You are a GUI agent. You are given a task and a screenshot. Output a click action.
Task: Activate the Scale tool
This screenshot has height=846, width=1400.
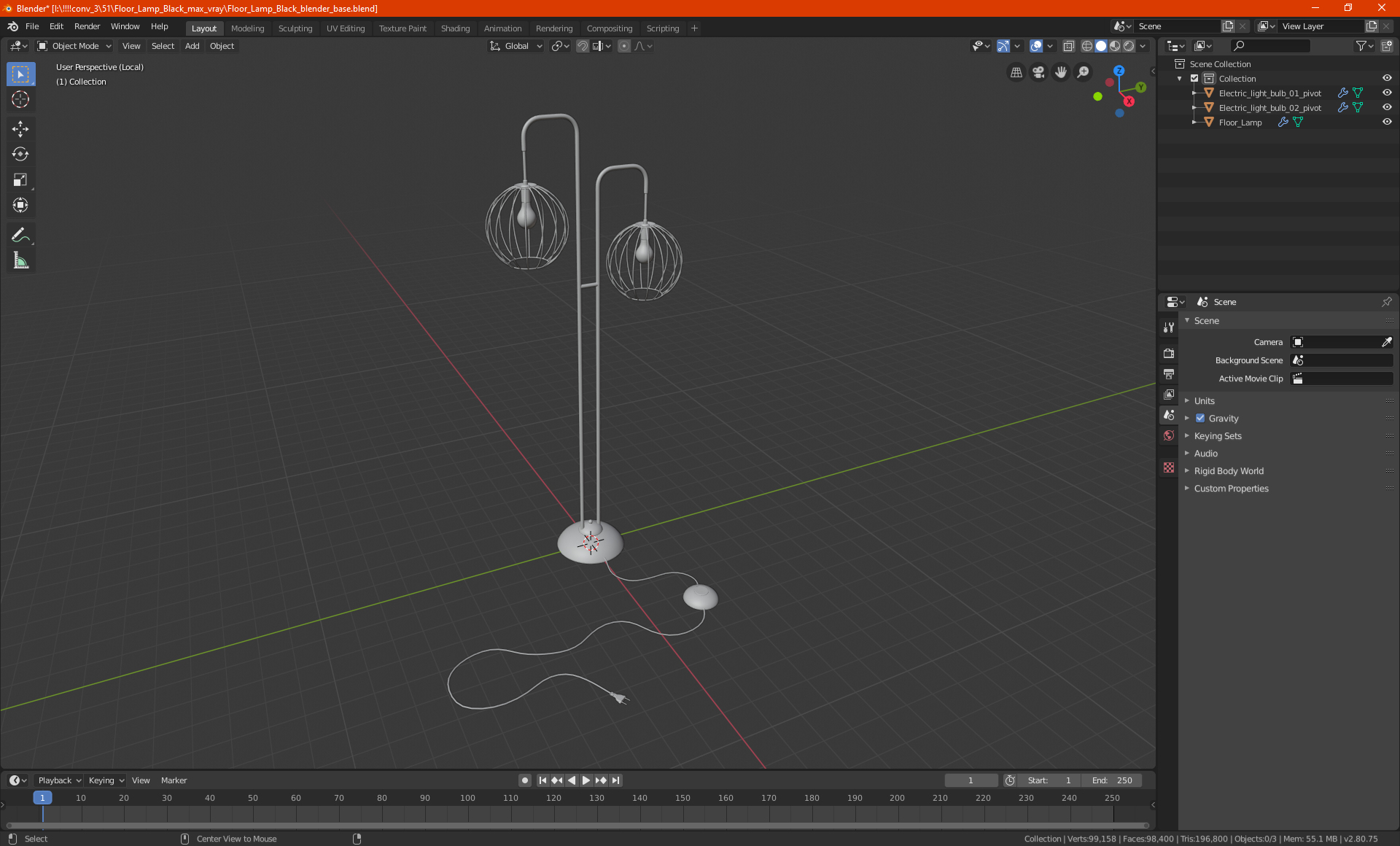click(x=20, y=180)
